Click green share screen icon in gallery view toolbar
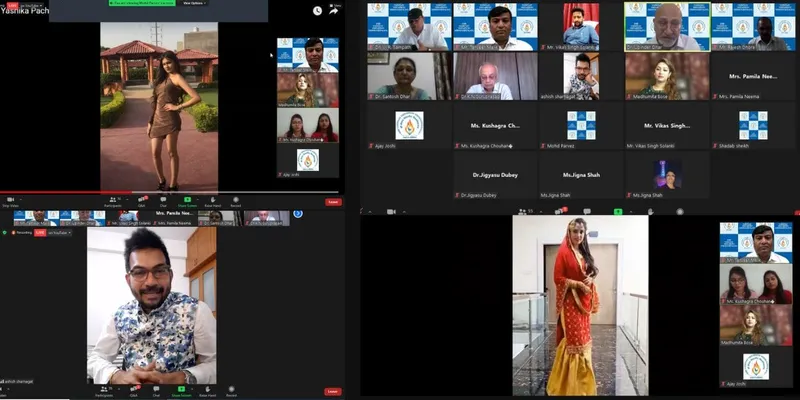Viewport: 800px width, 400px height. (618, 211)
